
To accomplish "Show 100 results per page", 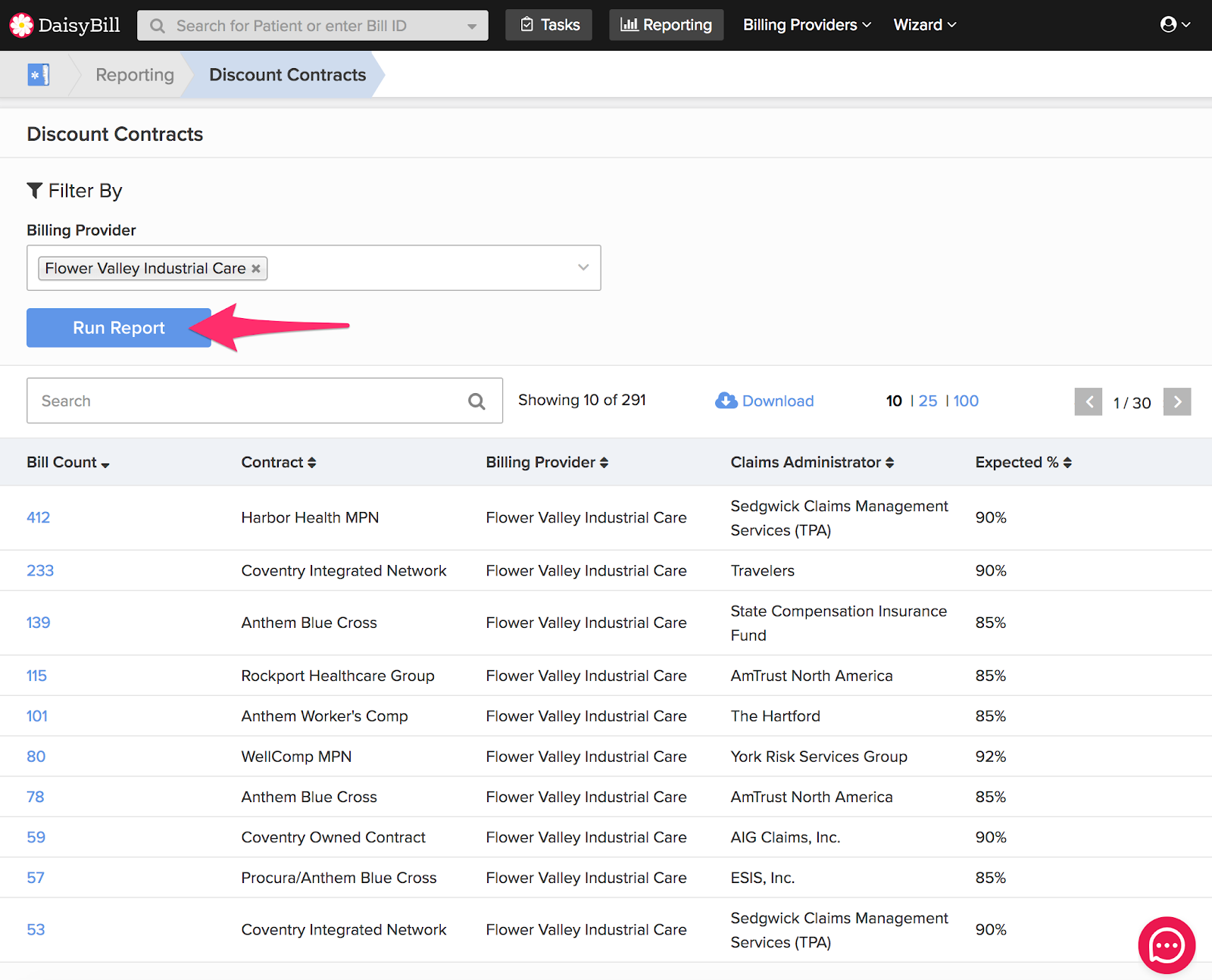I will 966,401.
